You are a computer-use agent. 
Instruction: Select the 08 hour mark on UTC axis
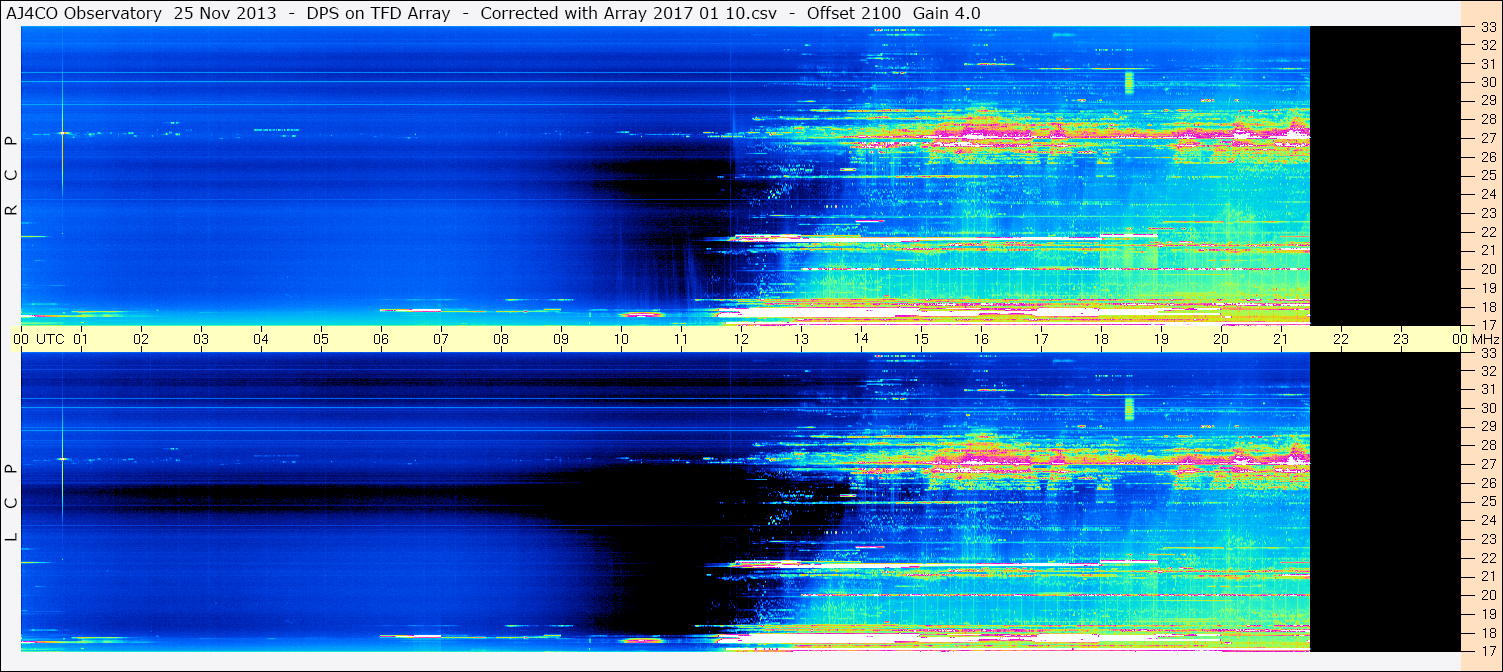pyautogui.click(x=501, y=339)
